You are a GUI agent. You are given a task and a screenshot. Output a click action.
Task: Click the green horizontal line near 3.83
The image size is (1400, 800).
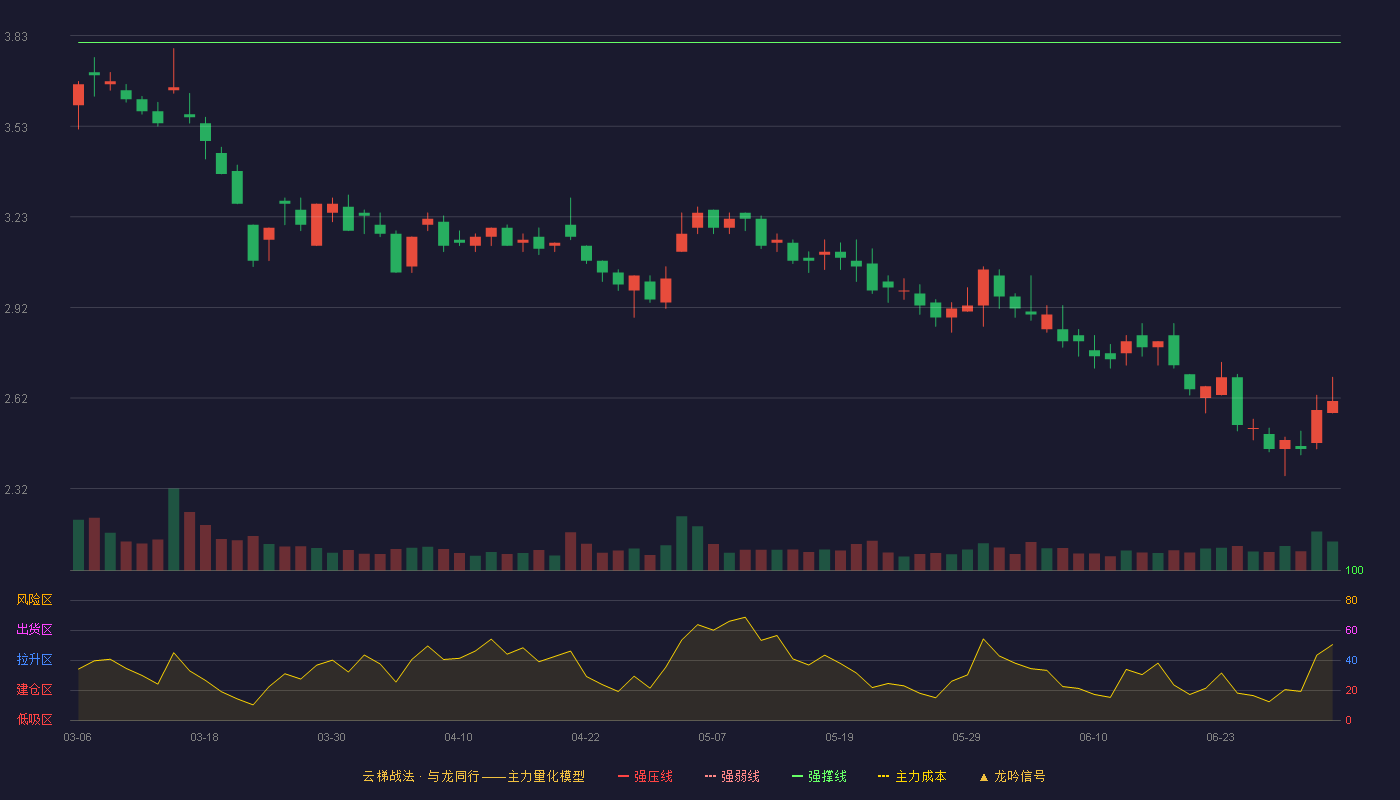(709, 42)
